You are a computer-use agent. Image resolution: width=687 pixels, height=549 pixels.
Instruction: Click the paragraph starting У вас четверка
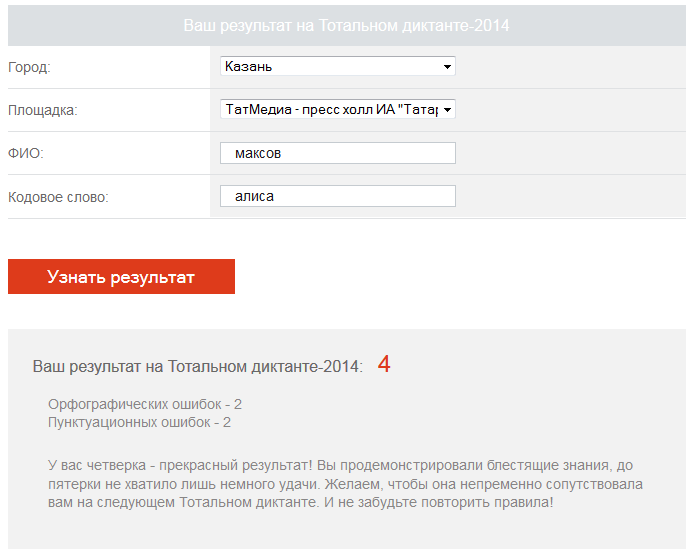pos(345,483)
